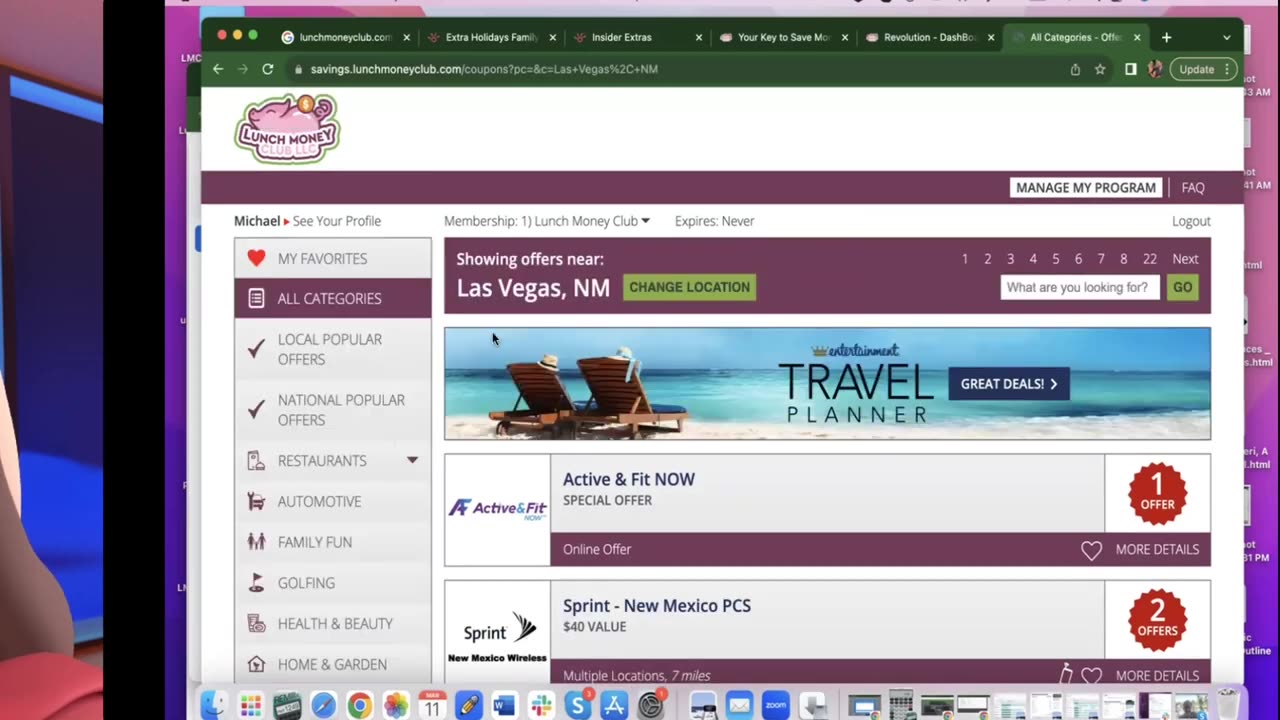Click the Next page link
The image size is (1280, 720).
(1185, 259)
